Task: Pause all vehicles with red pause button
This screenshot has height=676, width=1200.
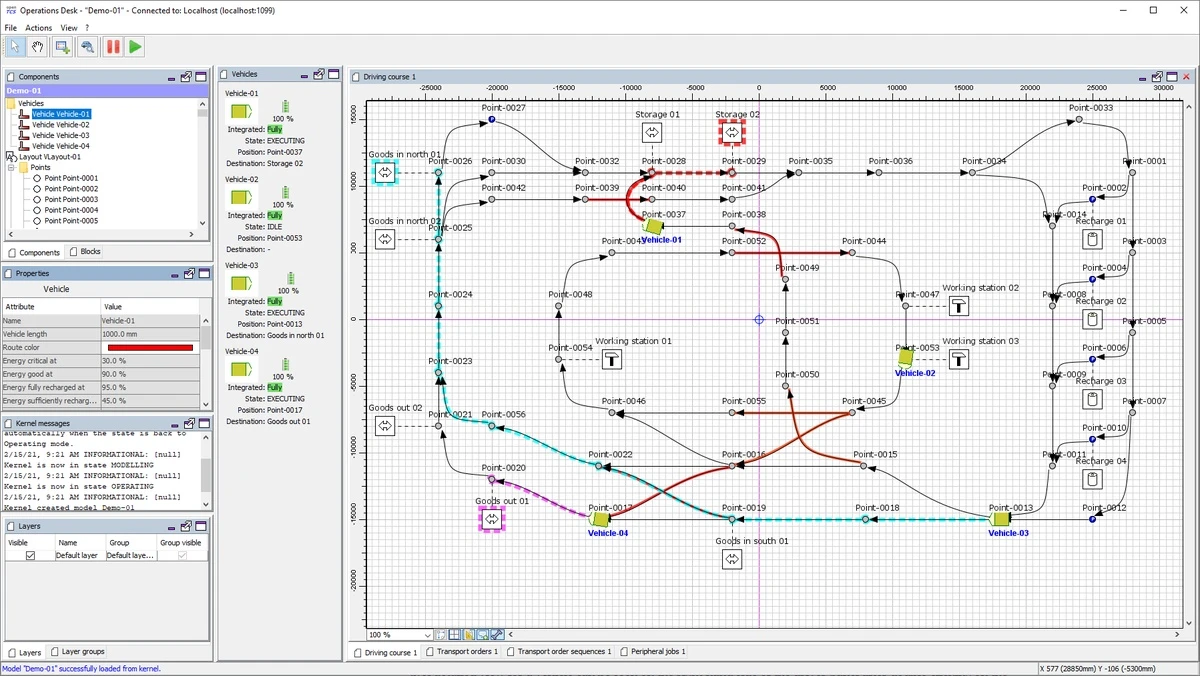Action: coord(113,46)
